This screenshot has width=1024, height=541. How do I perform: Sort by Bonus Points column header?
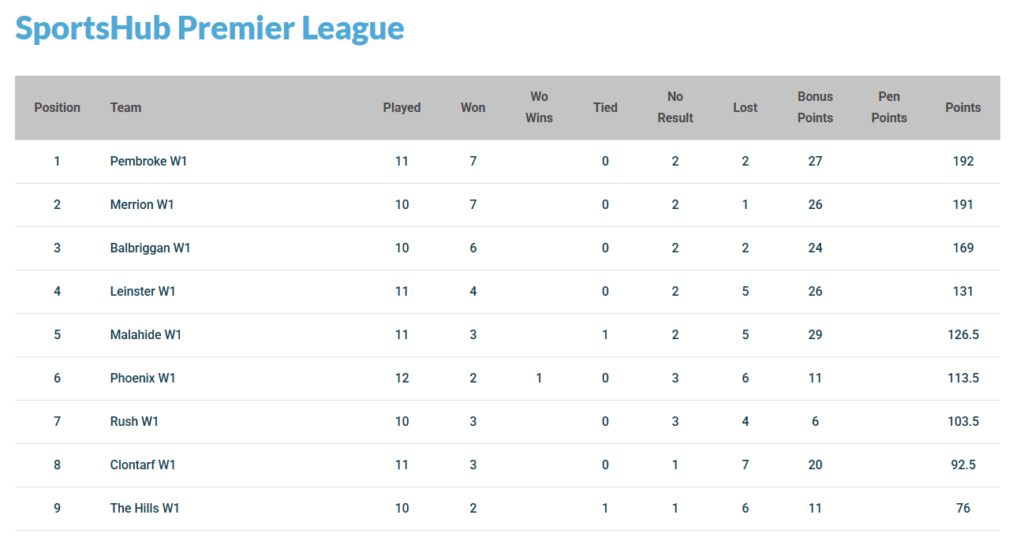[815, 107]
